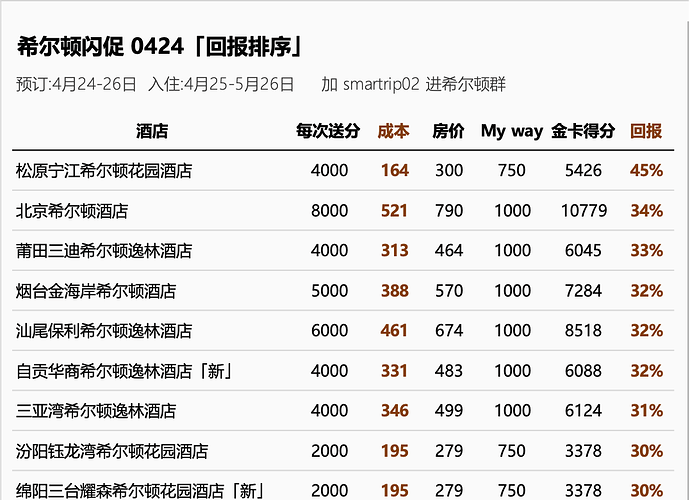Click cost value 346
690x500 pixels.
coord(395,411)
